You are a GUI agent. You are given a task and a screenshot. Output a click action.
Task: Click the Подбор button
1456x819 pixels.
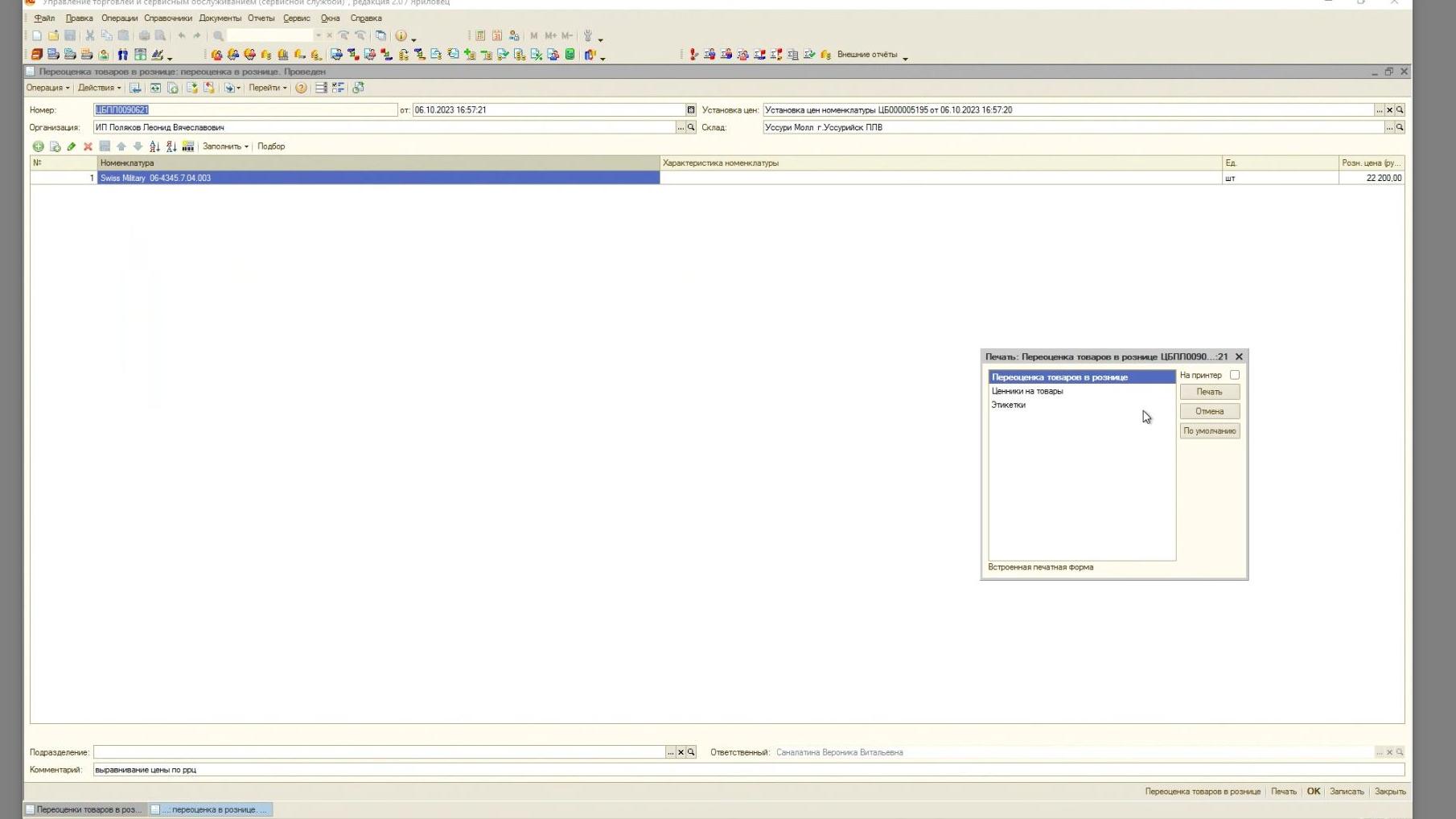point(271,146)
